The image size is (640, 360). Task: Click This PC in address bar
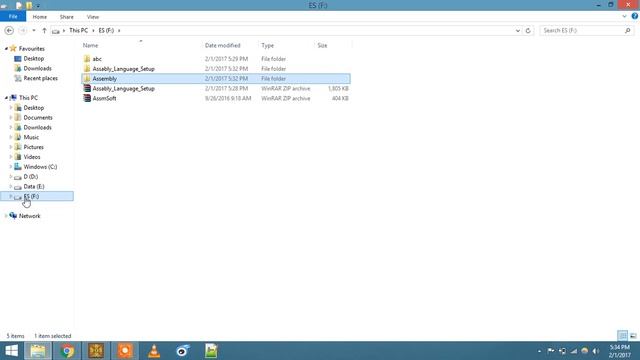(78, 31)
